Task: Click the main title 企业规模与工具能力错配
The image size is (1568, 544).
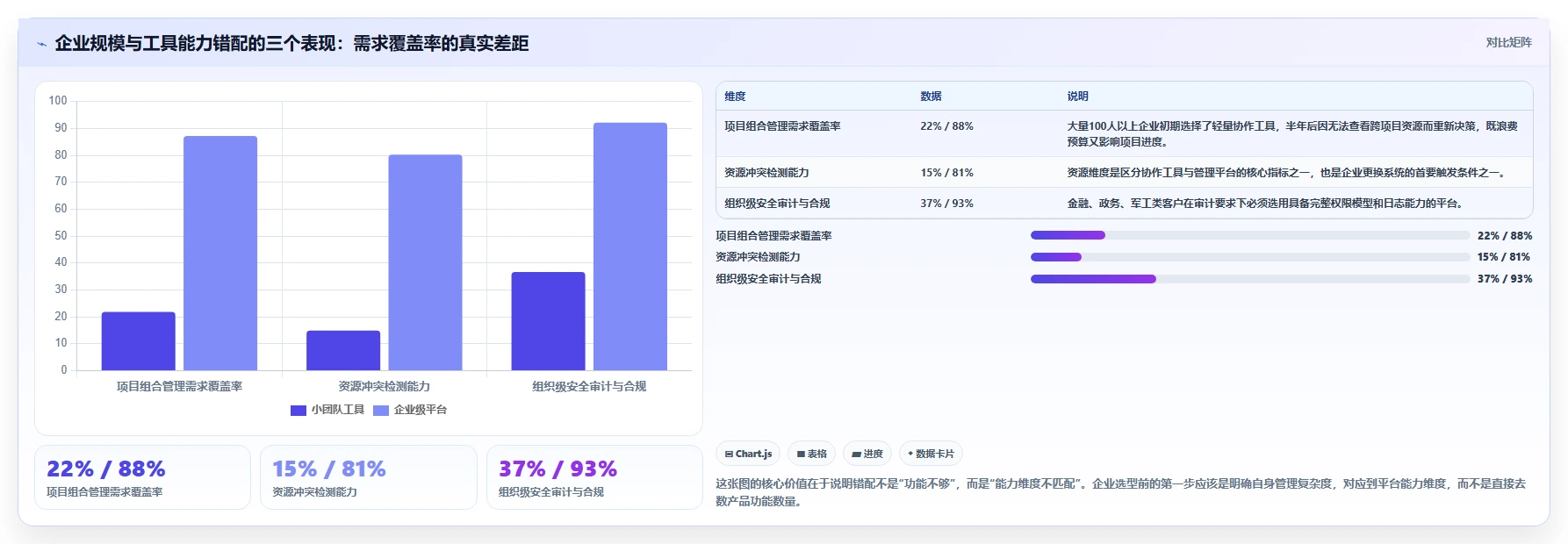Action: click(291, 43)
